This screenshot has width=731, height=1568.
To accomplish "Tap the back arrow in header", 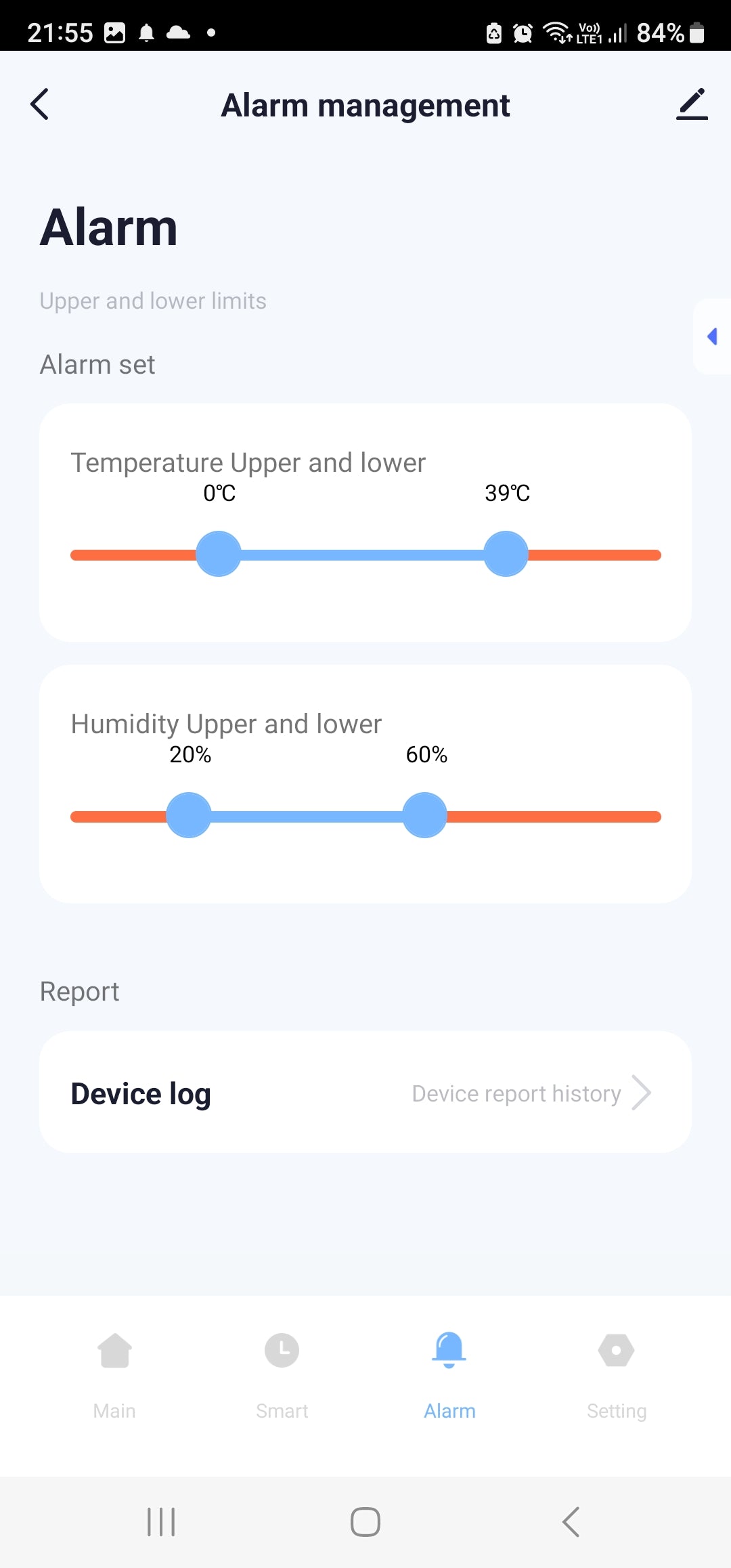I will click(x=40, y=104).
